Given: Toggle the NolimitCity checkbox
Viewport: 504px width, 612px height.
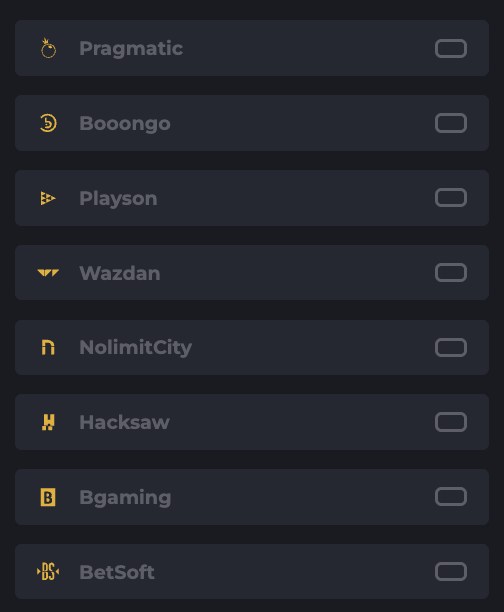Looking at the screenshot, I should 451,347.
